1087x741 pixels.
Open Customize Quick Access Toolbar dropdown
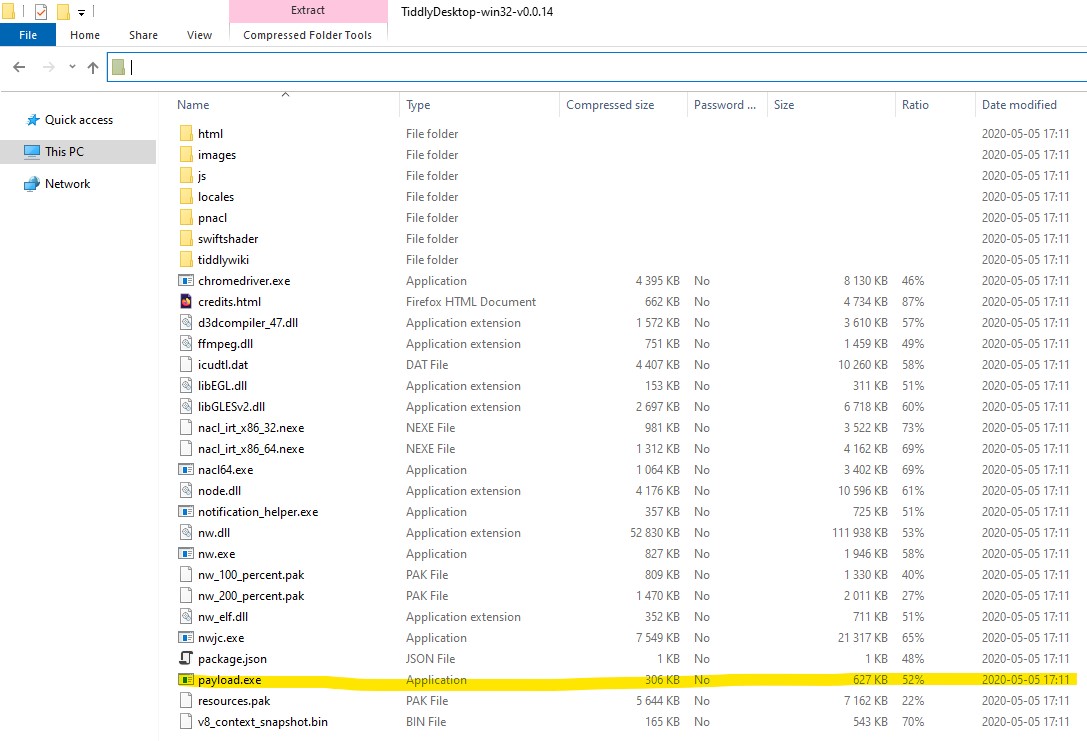pos(81,12)
